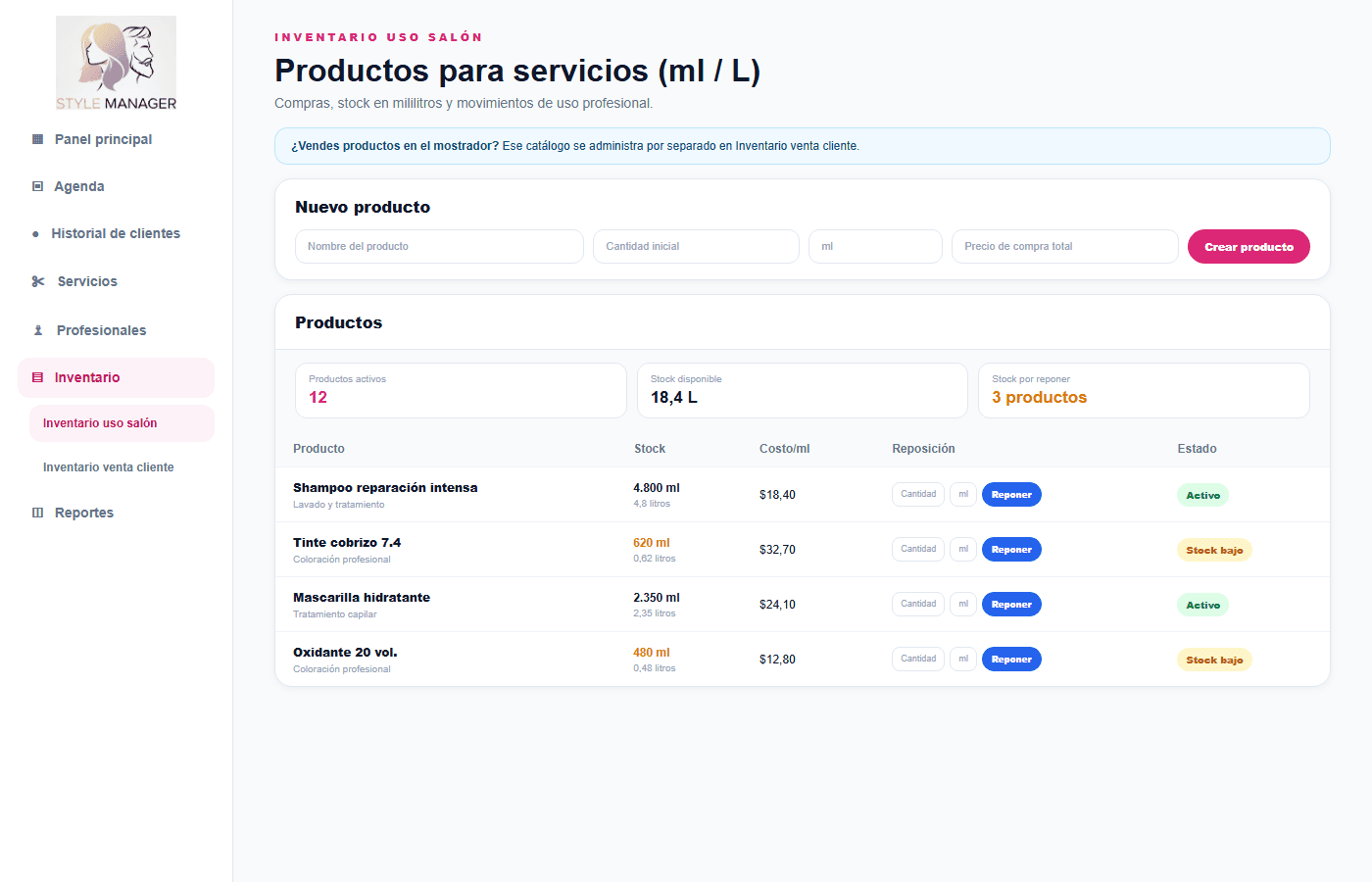1372x882 pixels.
Task: Go to Agenda section
Action: (x=116, y=186)
